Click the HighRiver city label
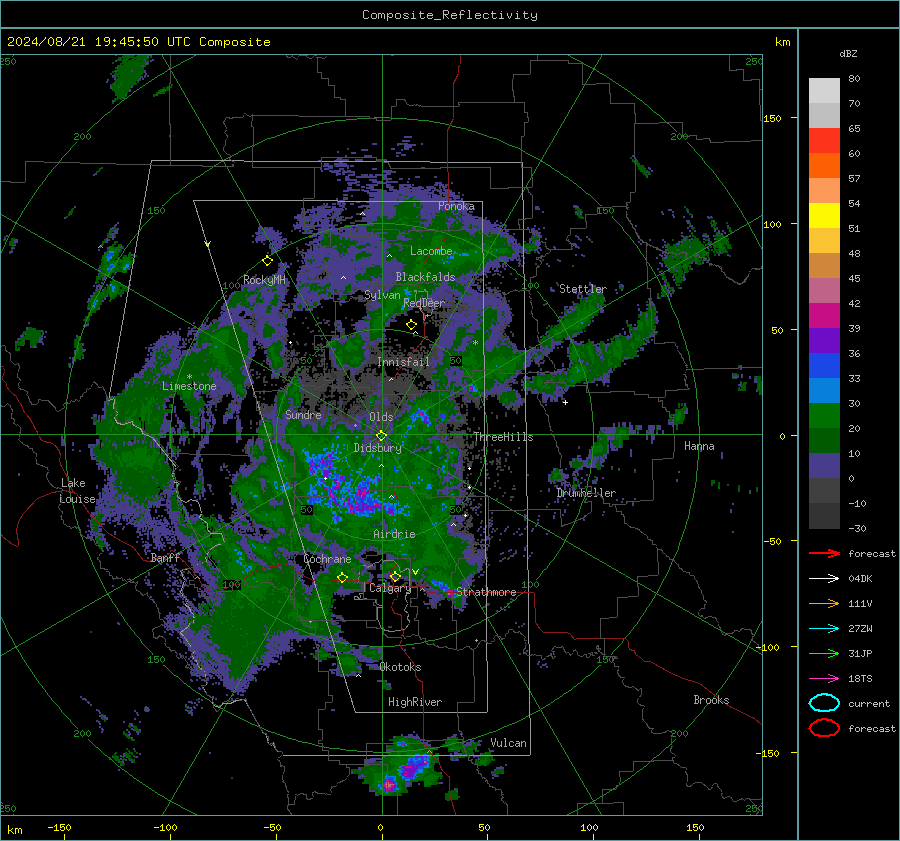900x841 pixels. click(415, 702)
